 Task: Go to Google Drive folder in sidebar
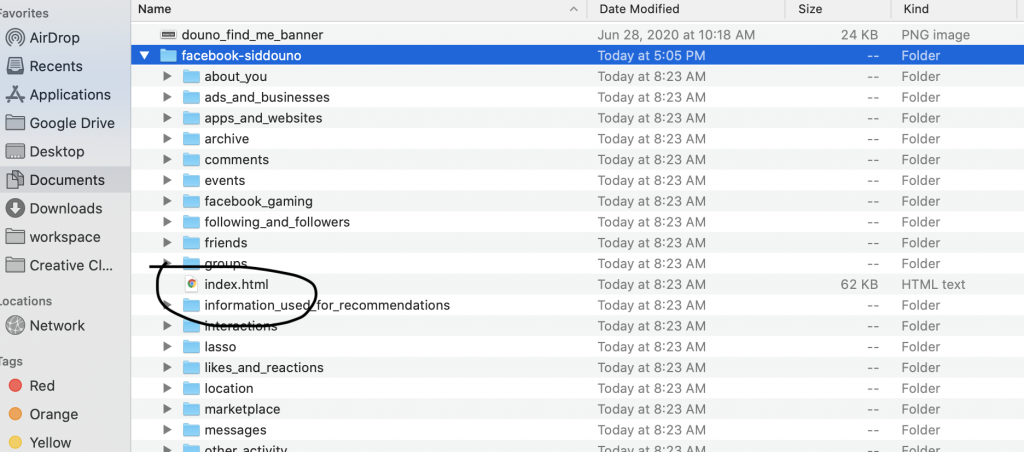click(60, 123)
